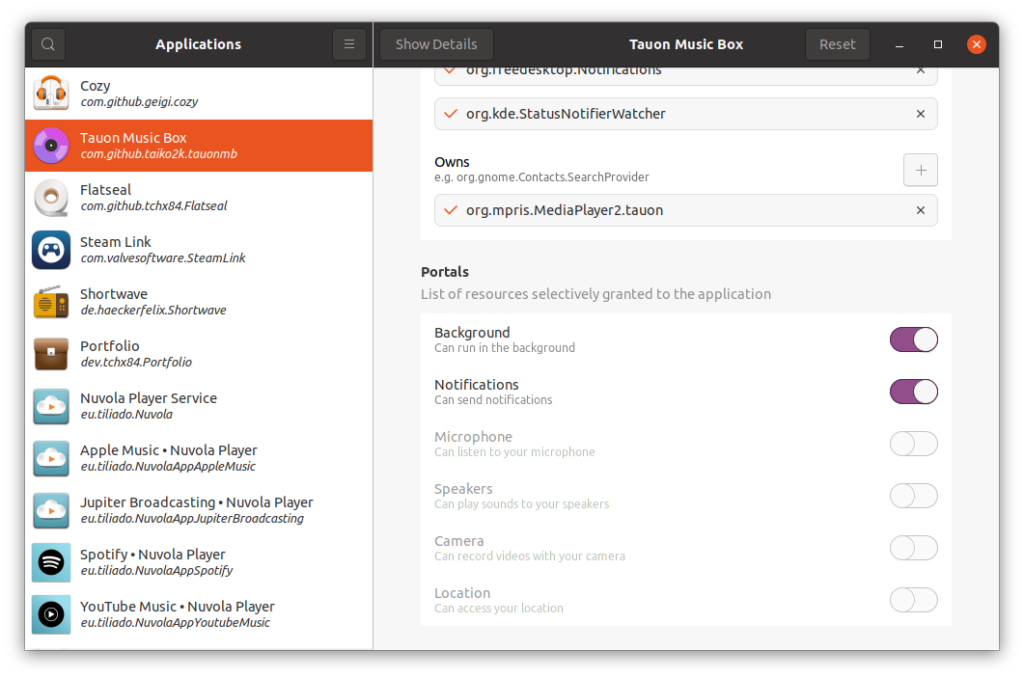Select Portfolio in the applications list
The image size is (1024, 678).
tap(199, 354)
